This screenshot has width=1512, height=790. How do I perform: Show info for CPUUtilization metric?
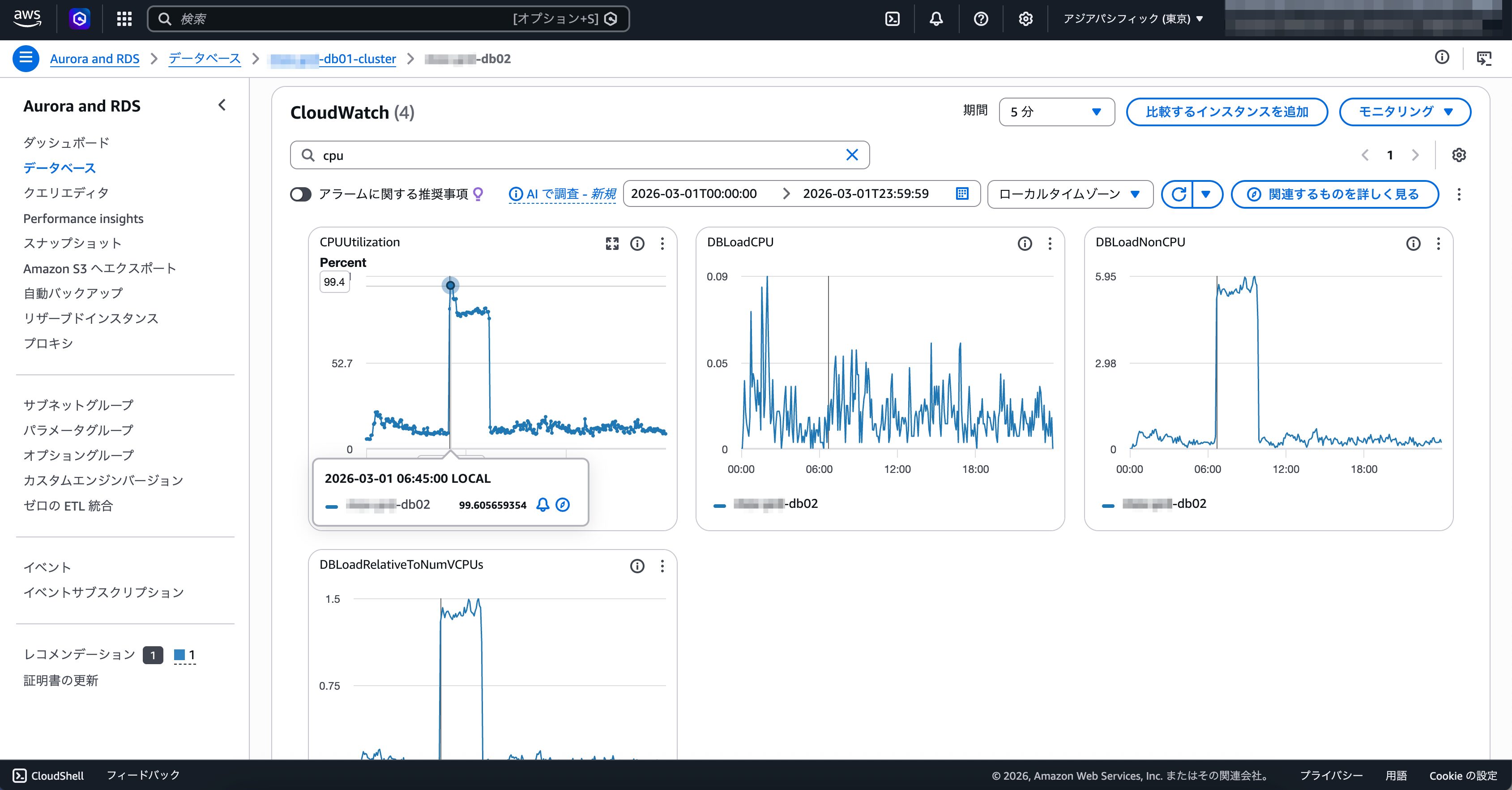click(637, 243)
